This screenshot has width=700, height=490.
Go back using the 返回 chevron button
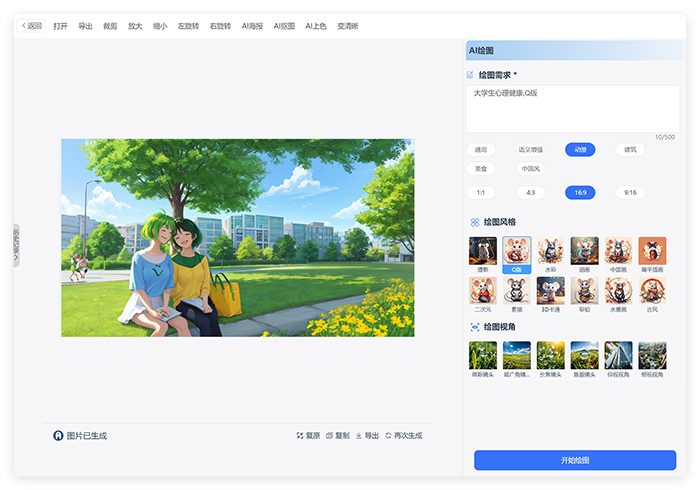coord(32,26)
